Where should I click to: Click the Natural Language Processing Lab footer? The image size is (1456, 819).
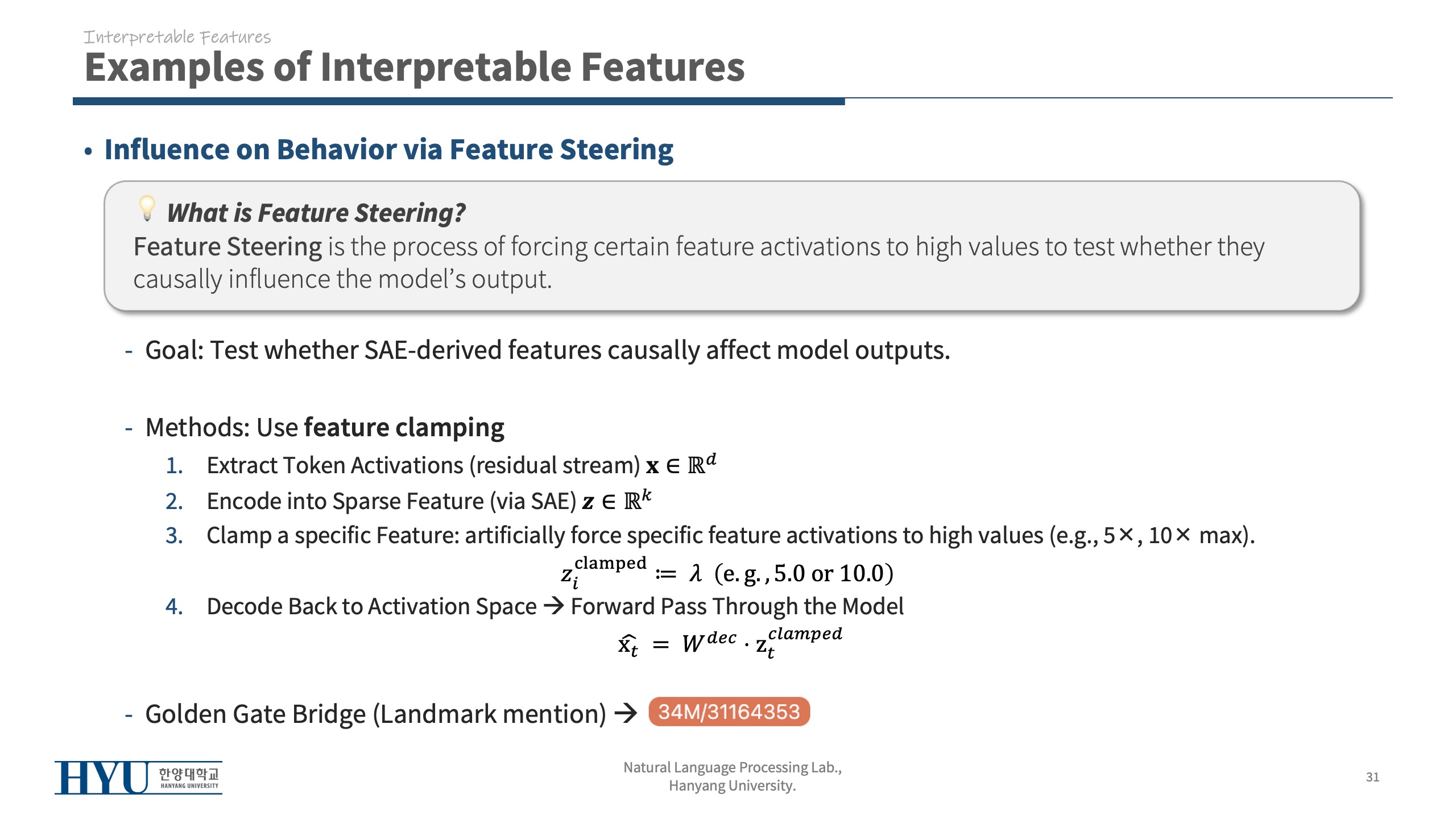click(x=732, y=776)
